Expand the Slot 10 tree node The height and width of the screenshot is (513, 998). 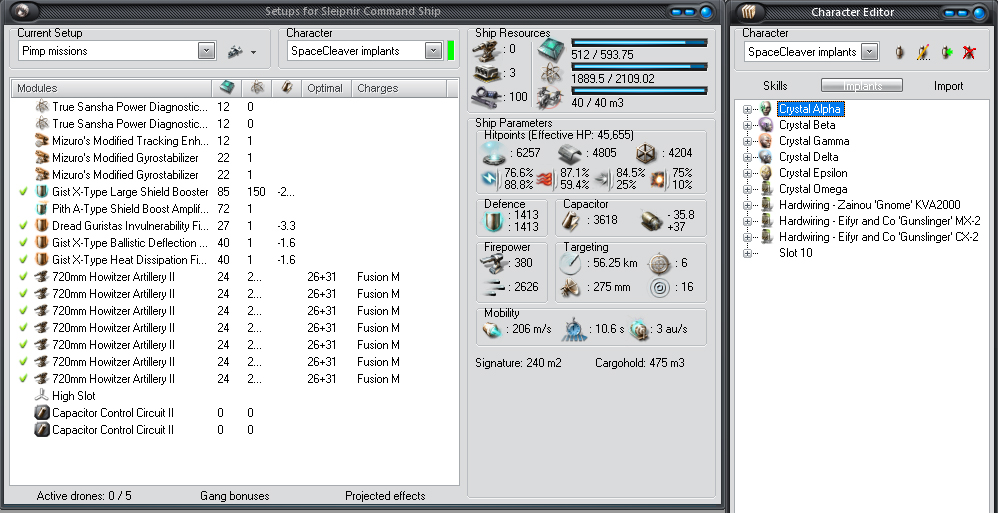(747, 253)
